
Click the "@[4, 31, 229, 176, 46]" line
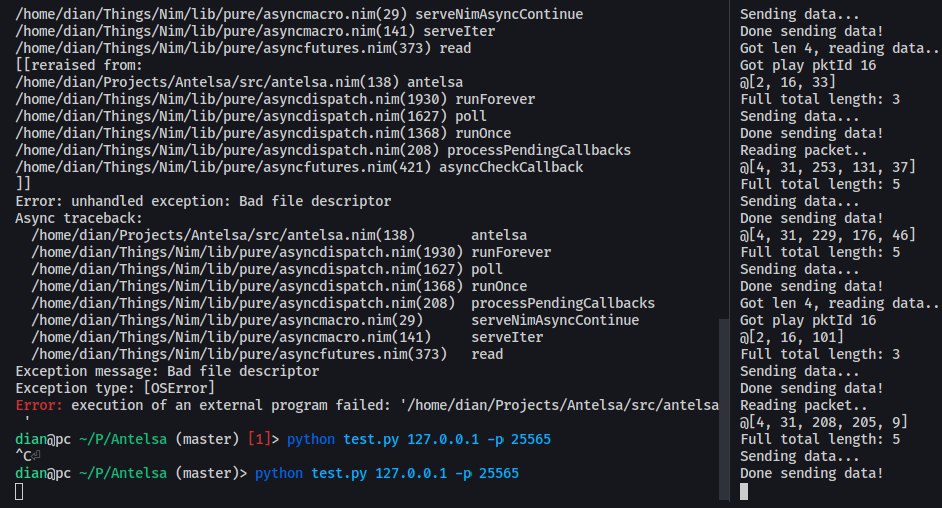[828, 235]
